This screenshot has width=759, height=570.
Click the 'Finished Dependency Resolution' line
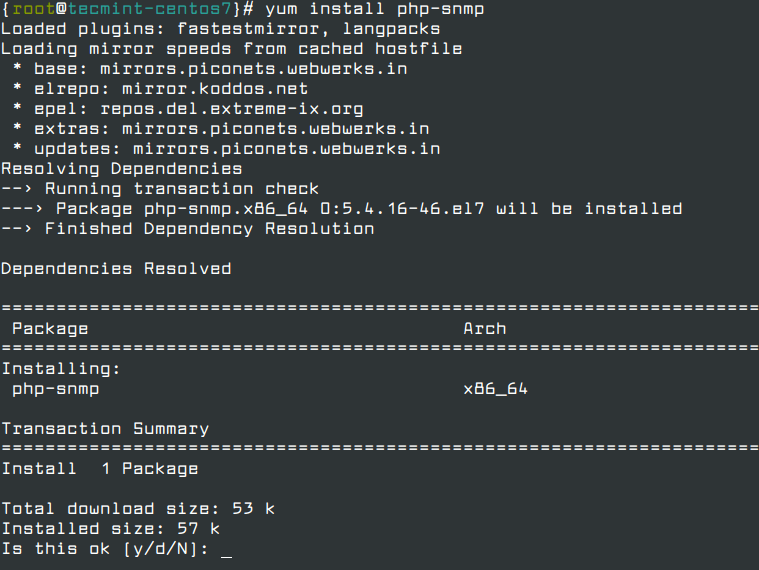tap(209, 229)
